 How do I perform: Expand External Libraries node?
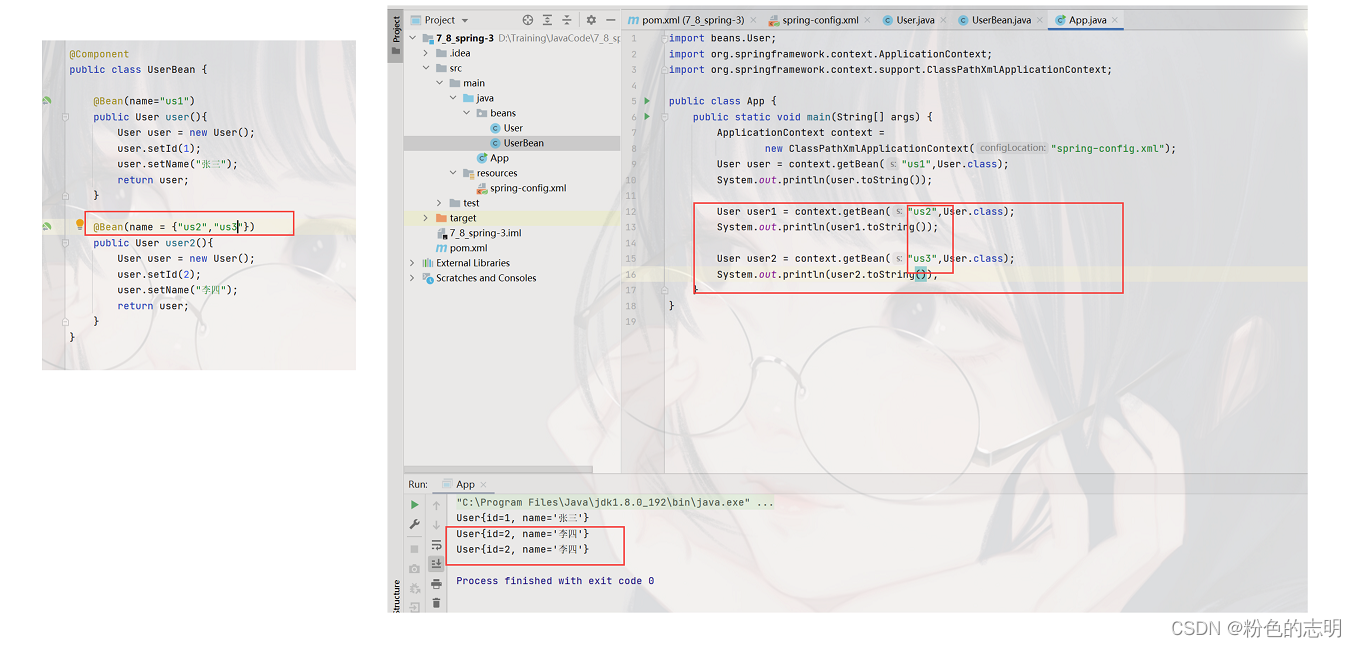point(412,263)
